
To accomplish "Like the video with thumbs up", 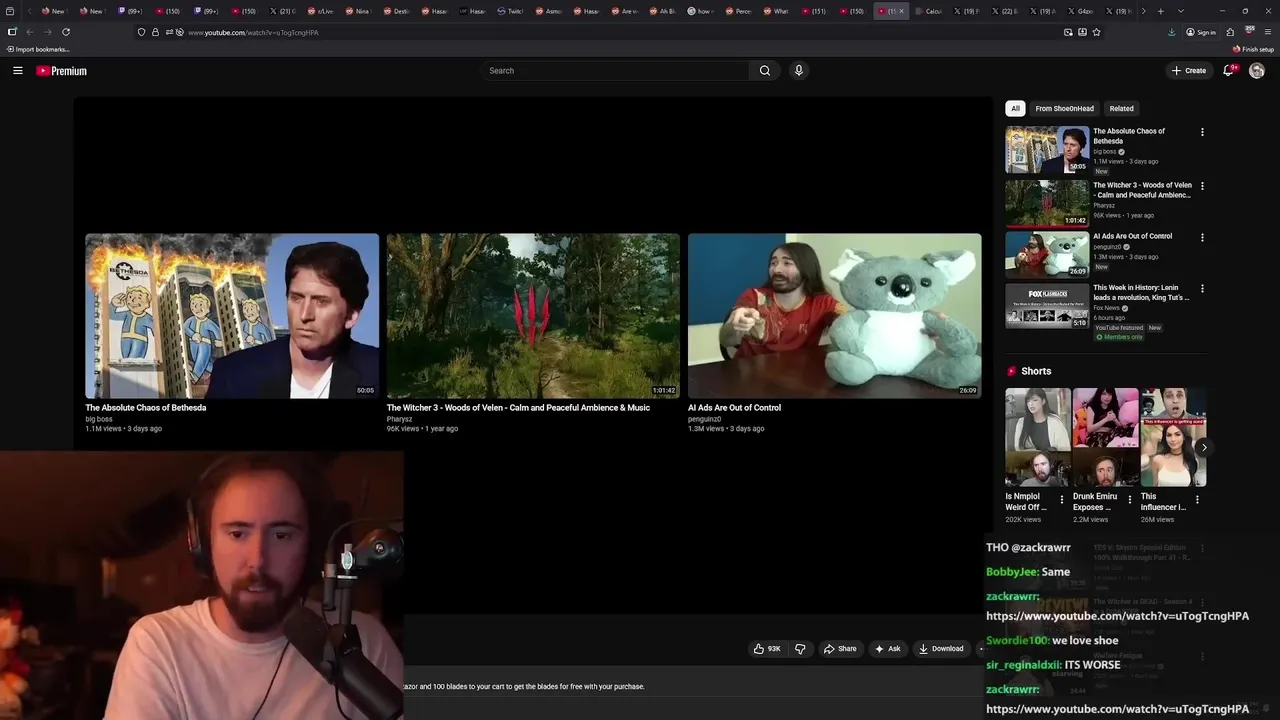I will click(767, 649).
